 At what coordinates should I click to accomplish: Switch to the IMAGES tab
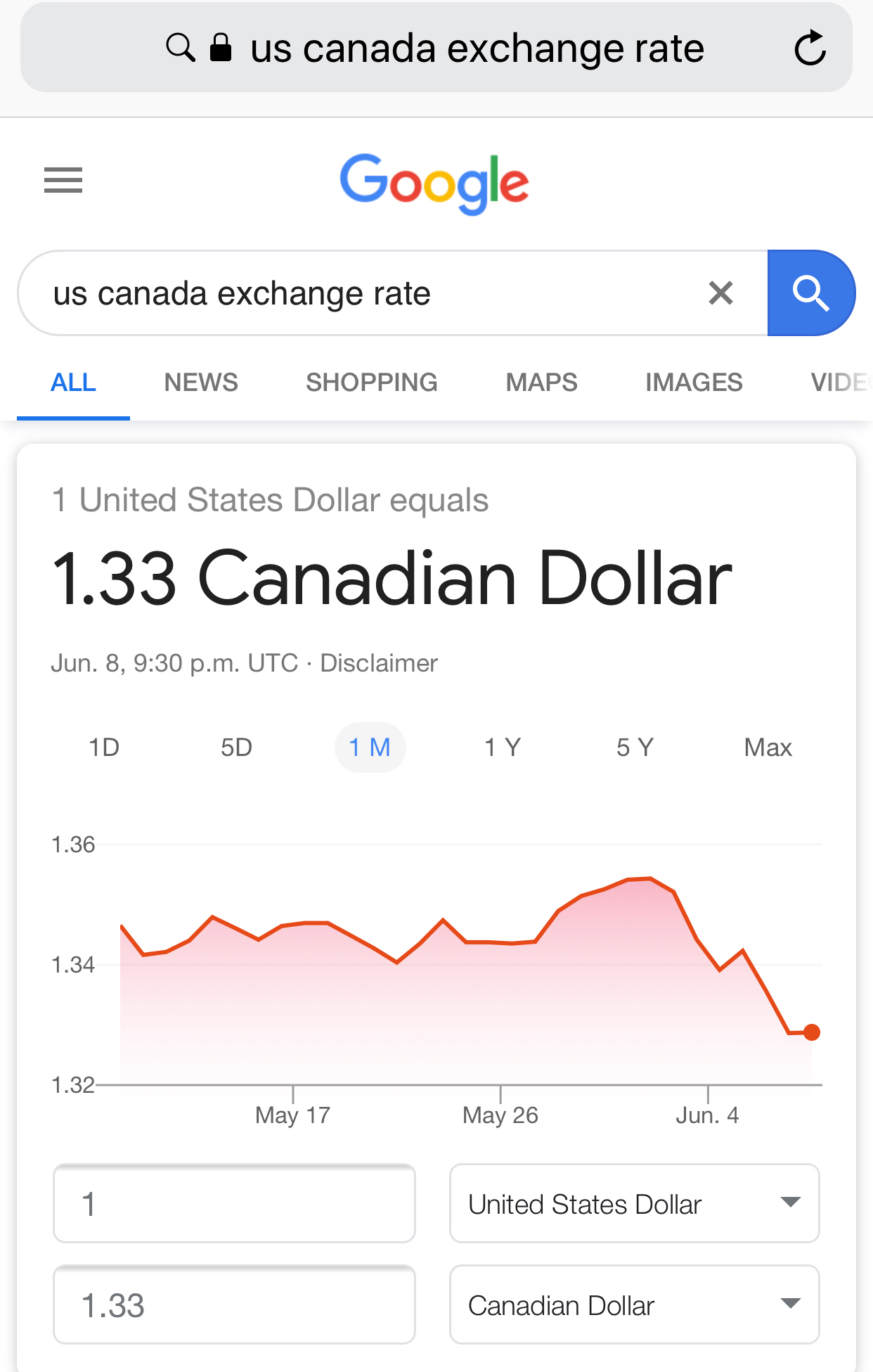694,383
